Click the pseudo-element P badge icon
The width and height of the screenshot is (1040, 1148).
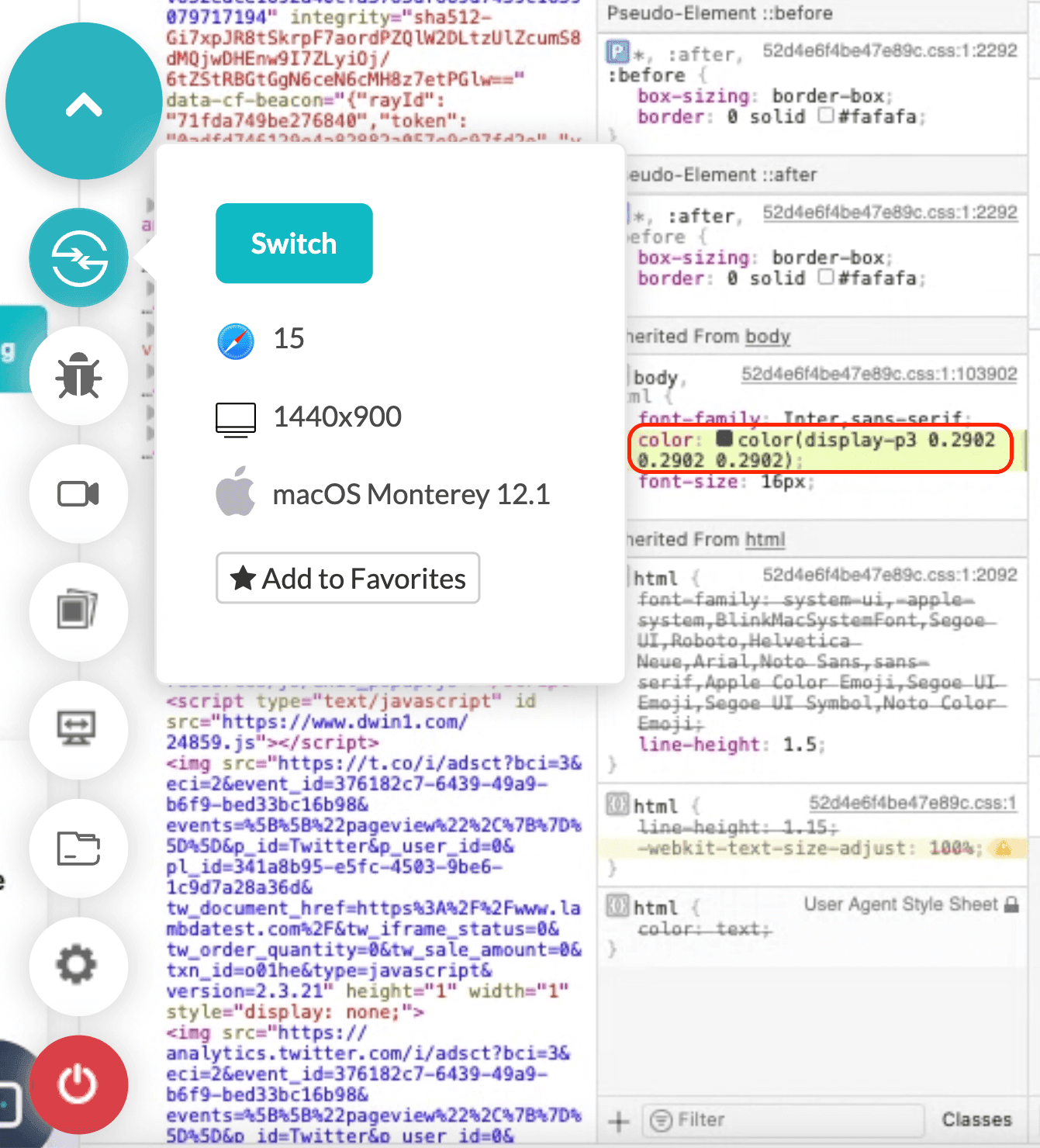pyautogui.click(x=617, y=53)
